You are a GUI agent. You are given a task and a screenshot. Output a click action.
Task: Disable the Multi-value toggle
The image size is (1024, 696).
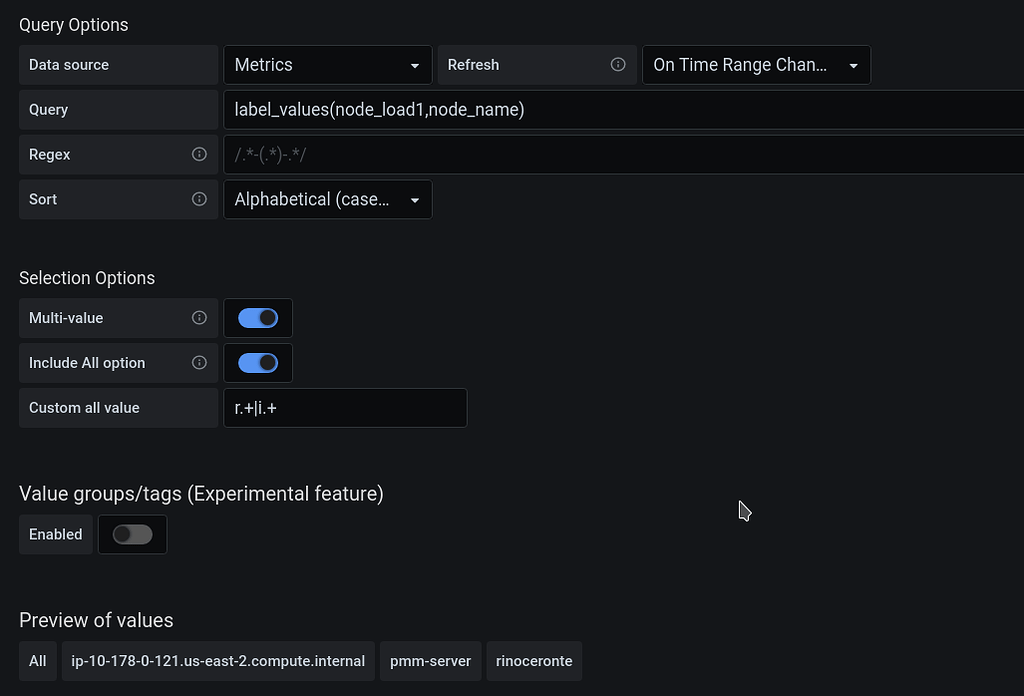[258, 318]
